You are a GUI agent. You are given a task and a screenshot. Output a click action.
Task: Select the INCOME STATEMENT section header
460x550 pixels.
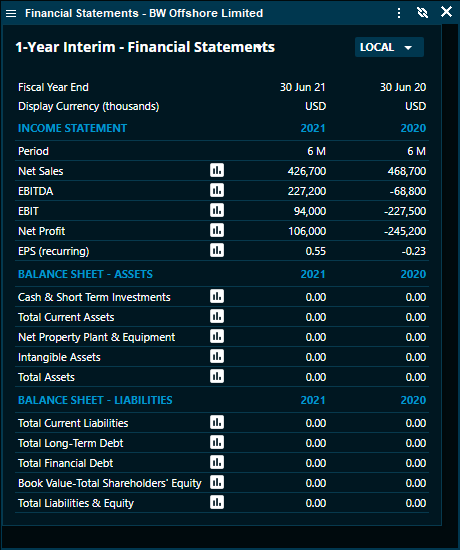pyautogui.click(x=72, y=128)
